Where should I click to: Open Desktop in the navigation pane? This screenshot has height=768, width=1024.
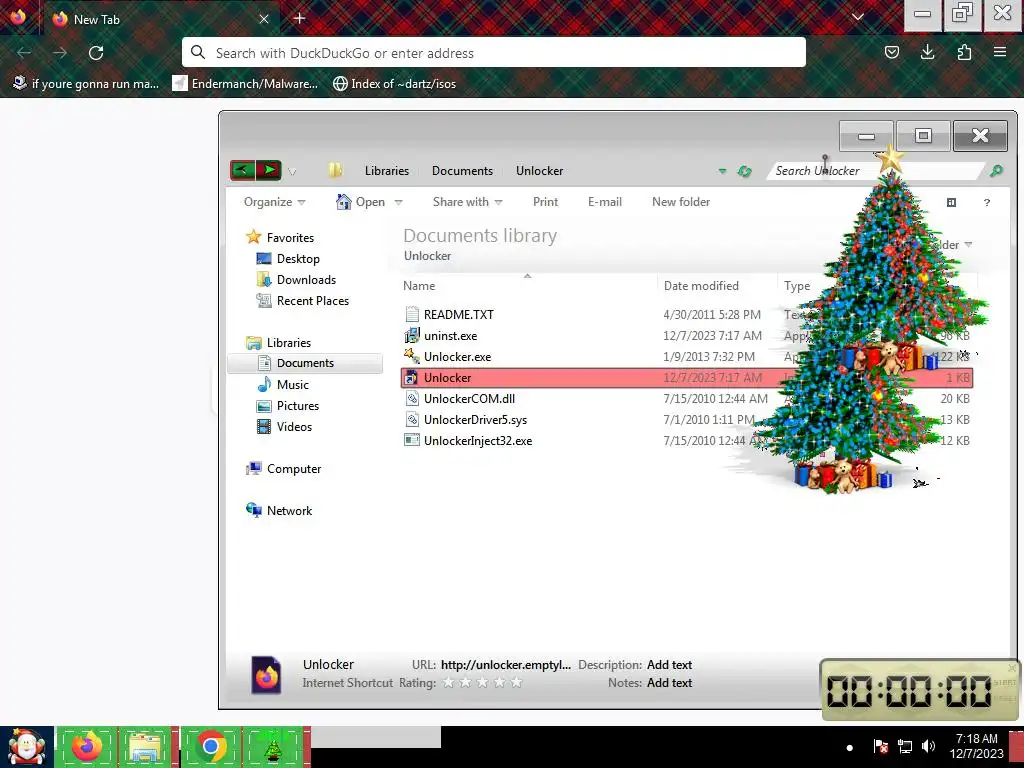[298, 259]
